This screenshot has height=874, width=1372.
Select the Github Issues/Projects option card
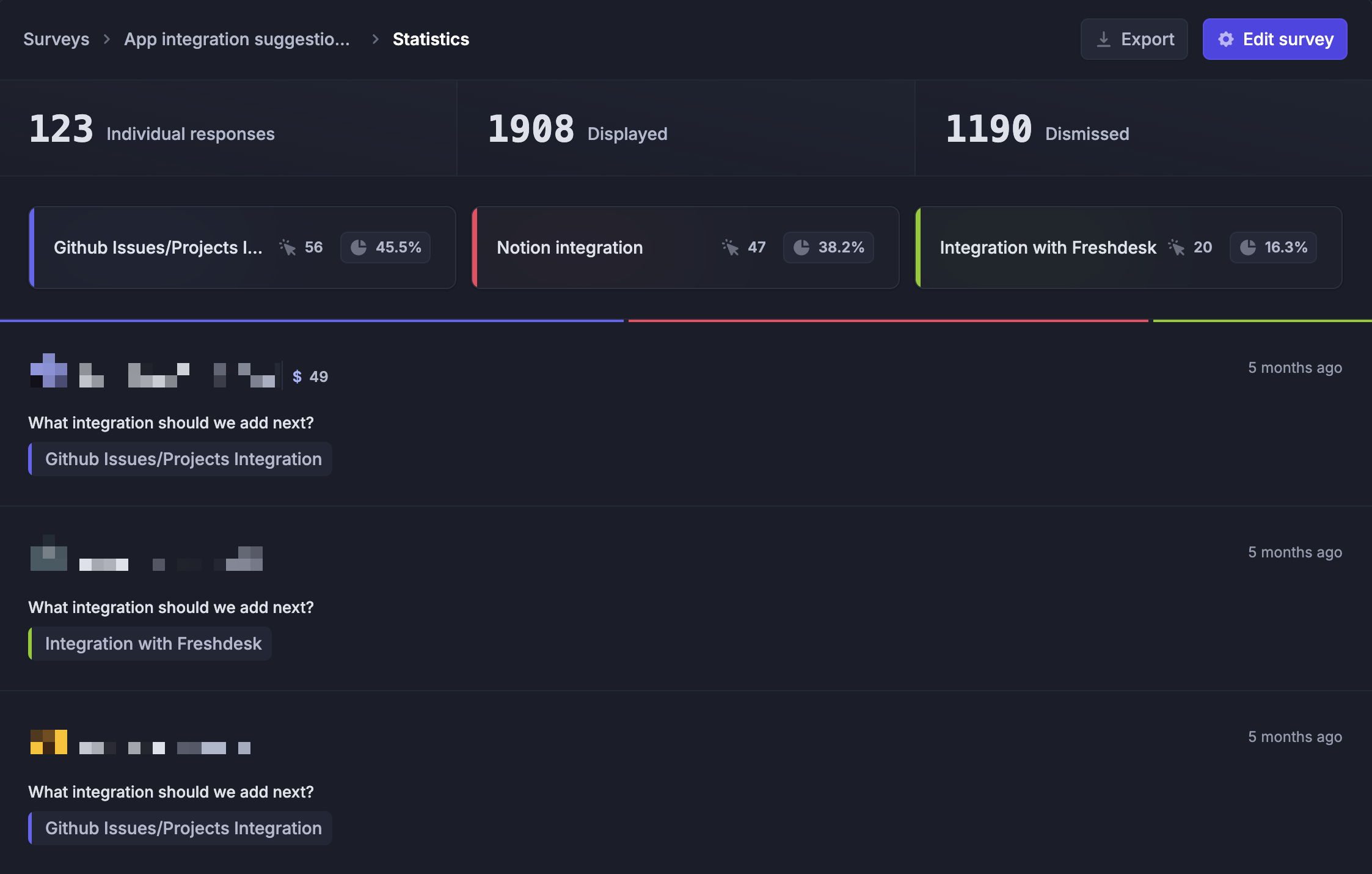click(x=243, y=248)
